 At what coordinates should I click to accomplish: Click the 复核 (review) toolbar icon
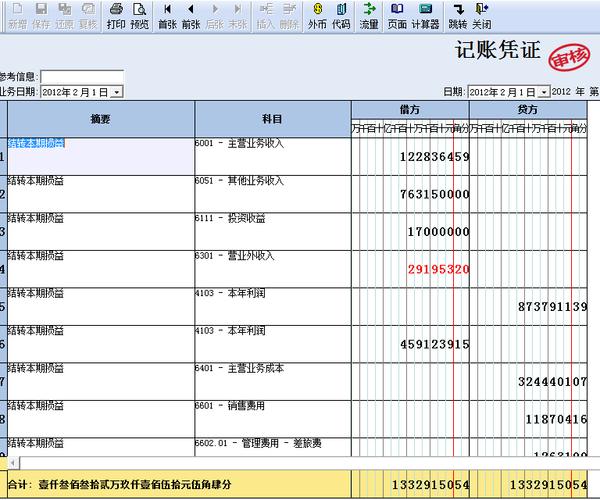click(x=88, y=16)
